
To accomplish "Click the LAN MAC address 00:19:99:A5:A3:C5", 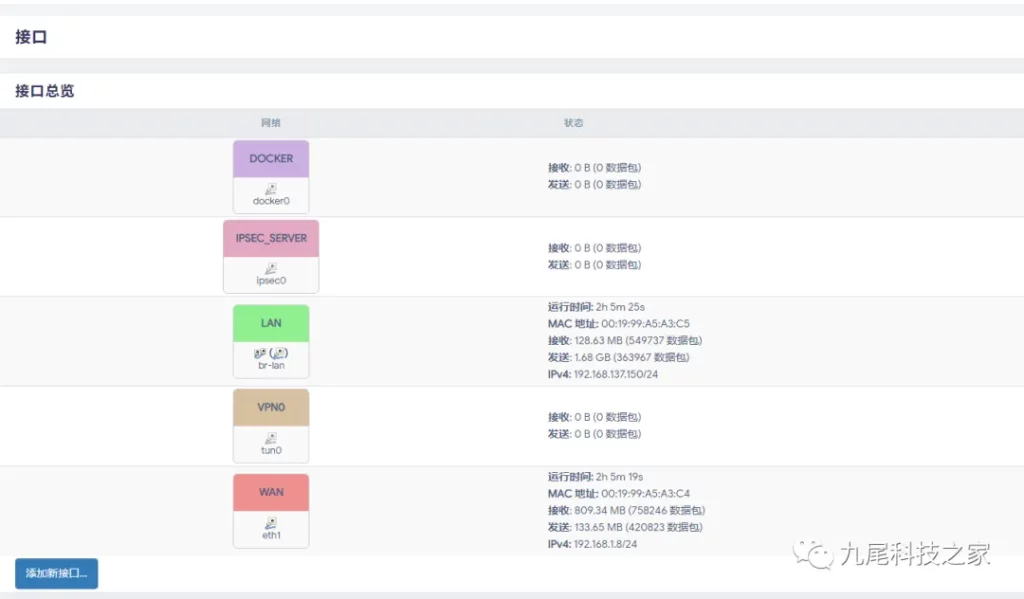I will click(645, 324).
